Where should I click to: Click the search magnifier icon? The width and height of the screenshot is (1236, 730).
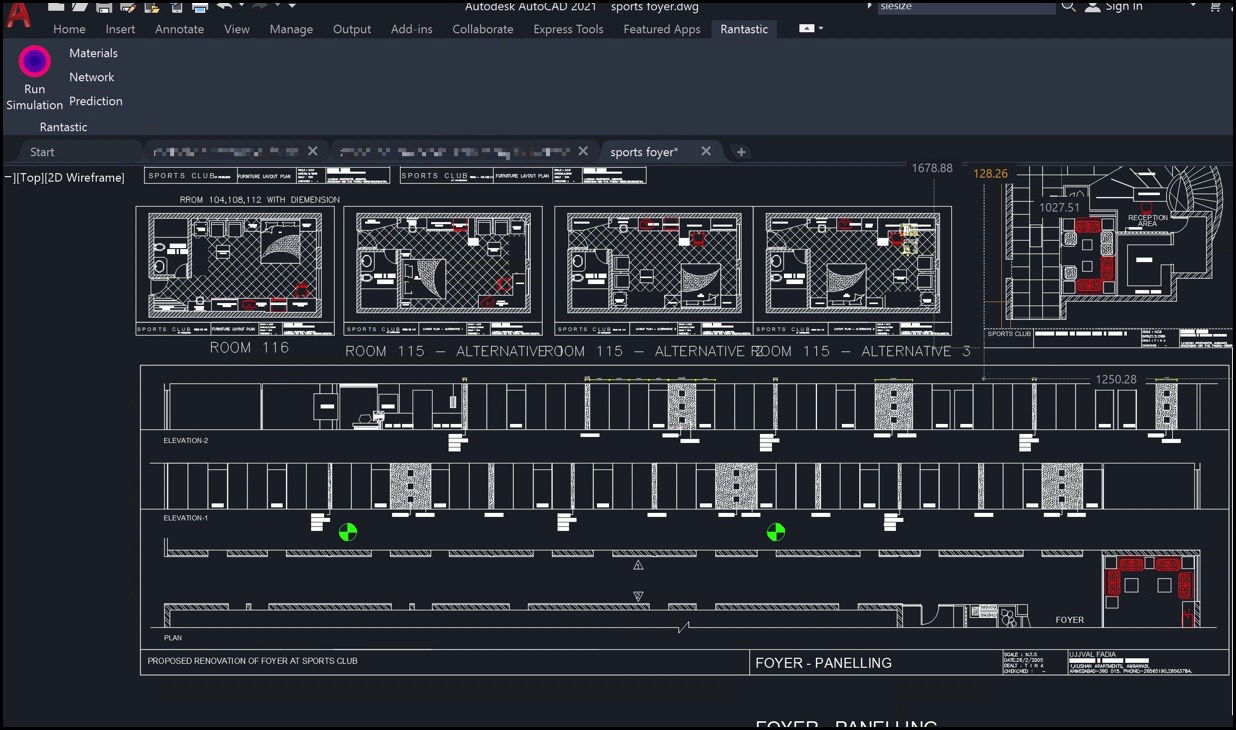(x=1069, y=7)
